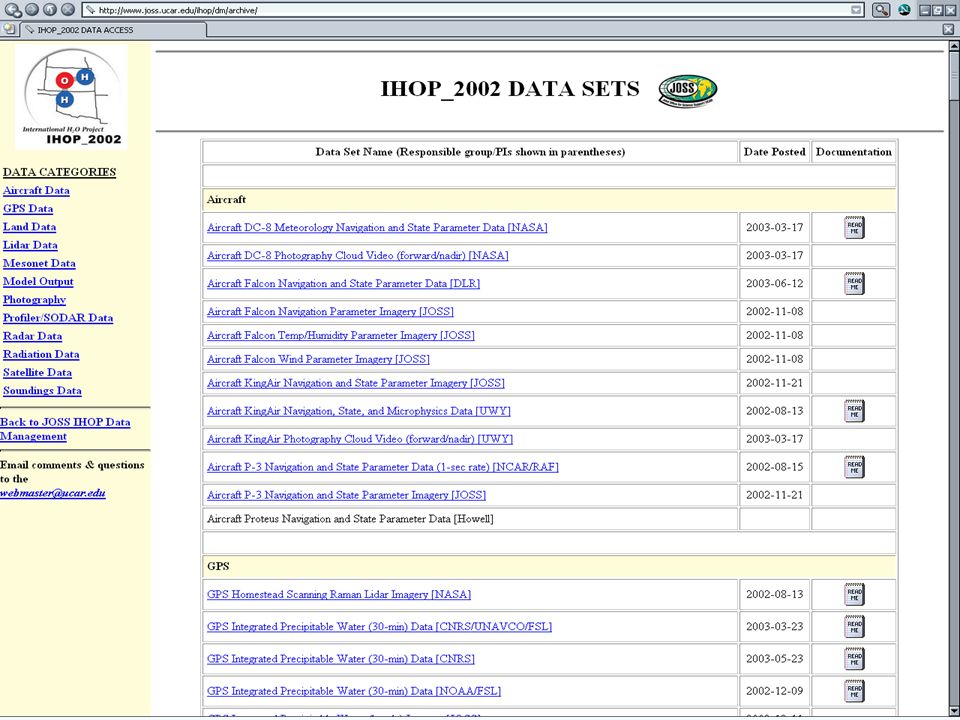Open GPS Precipitable Water [CNRS/UNAVCO/FSL] link
960x720 pixels.
point(380,627)
